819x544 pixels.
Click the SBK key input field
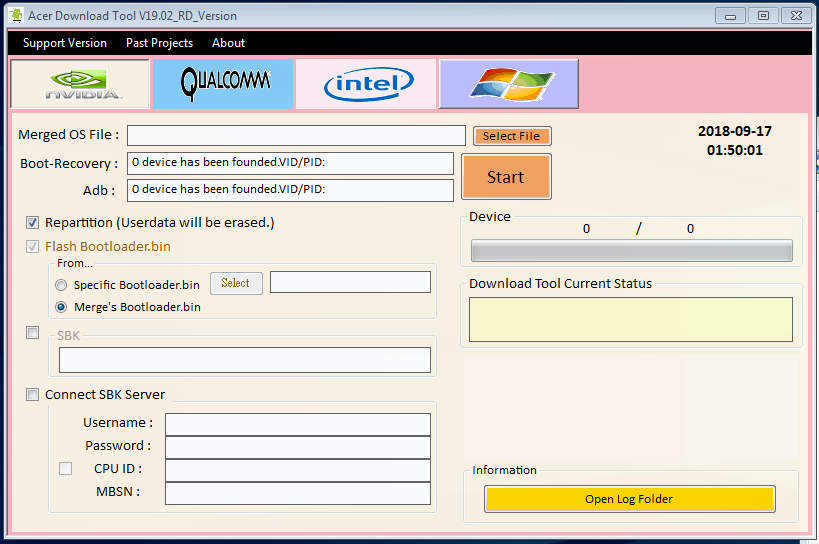245,360
